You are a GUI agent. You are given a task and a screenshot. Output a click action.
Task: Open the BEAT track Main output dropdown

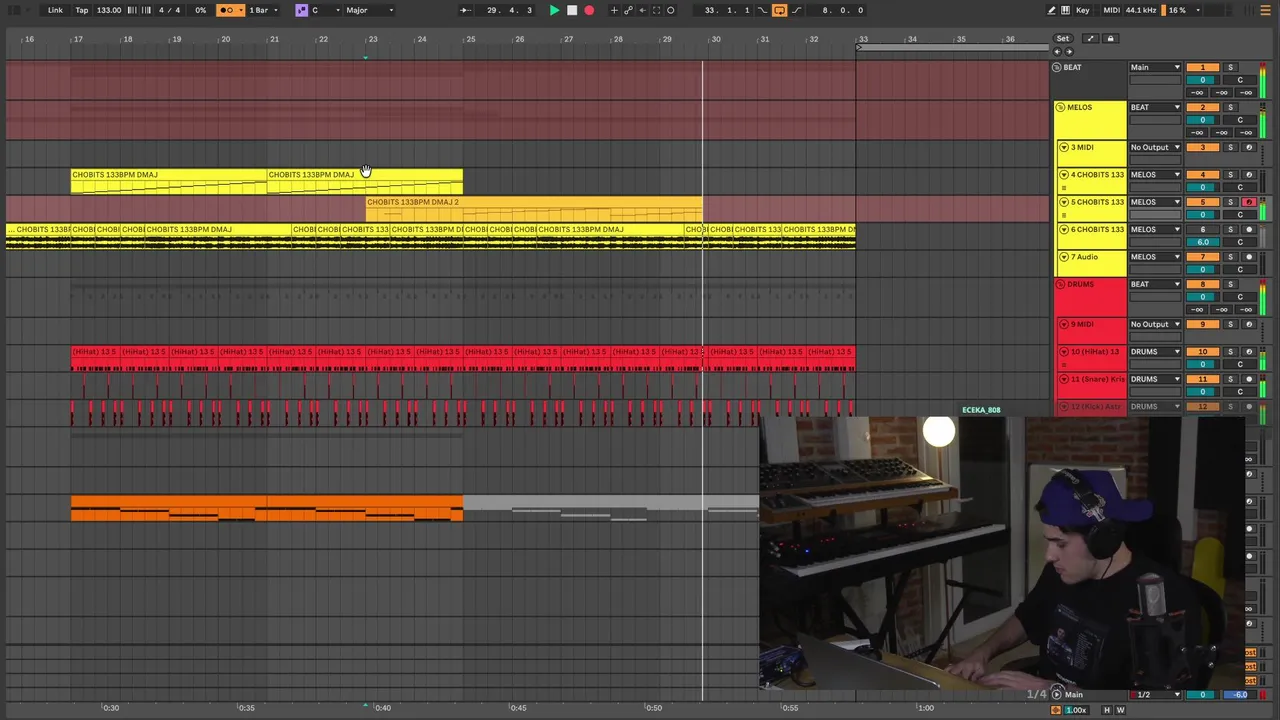pyautogui.click(x=1155, y=67)
